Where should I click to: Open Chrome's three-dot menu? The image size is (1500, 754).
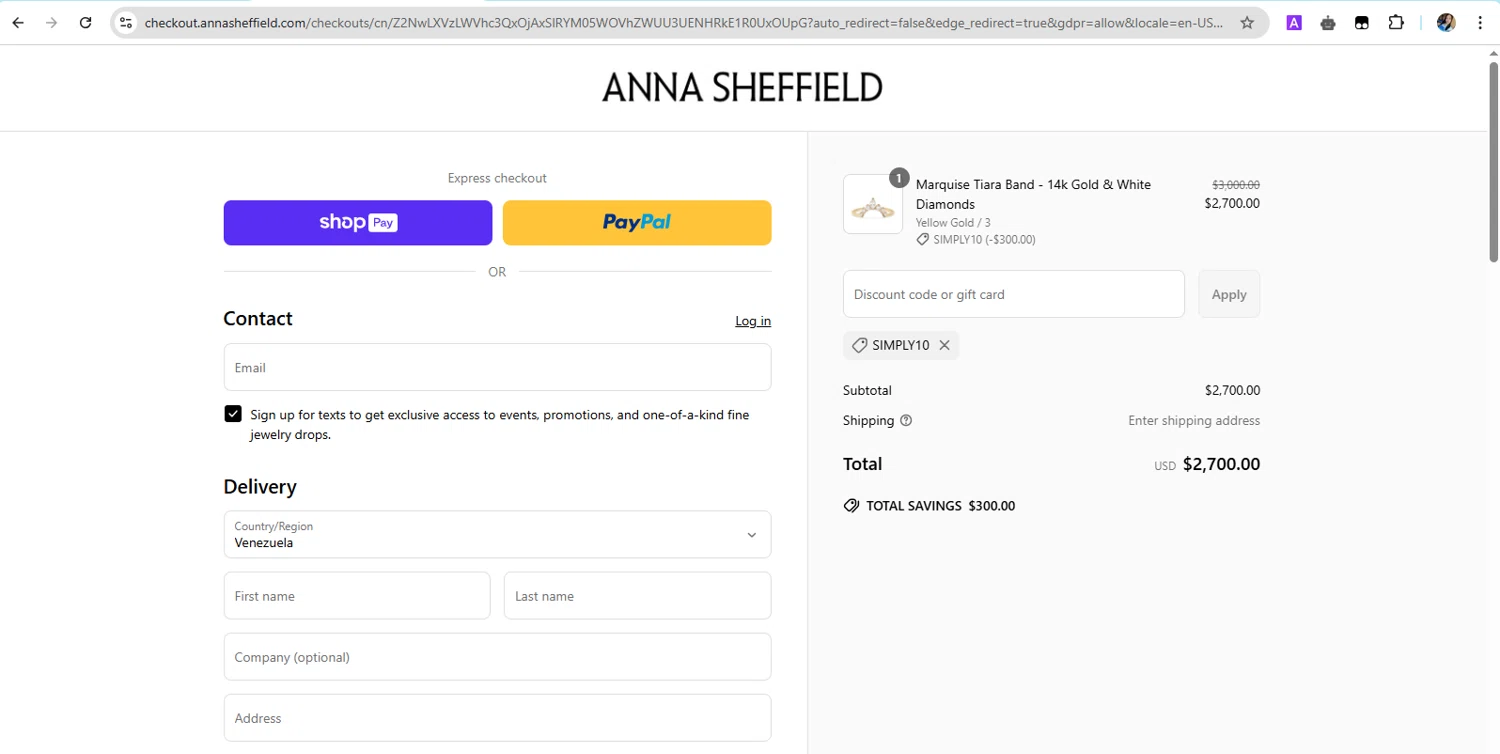tap(1480, 23)
